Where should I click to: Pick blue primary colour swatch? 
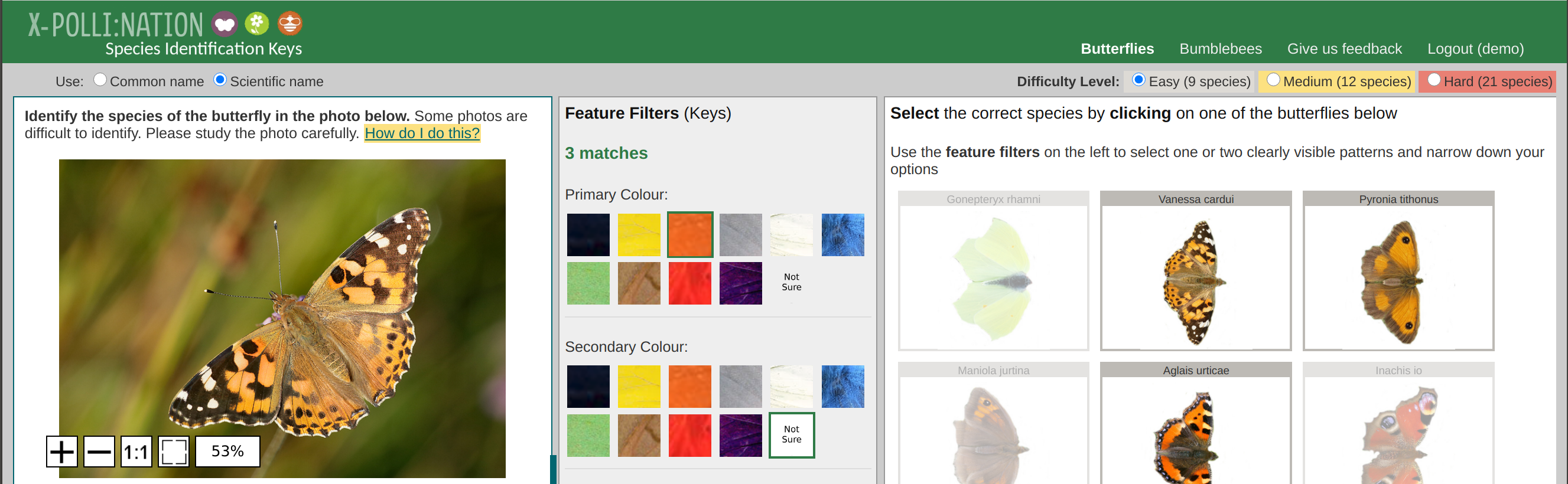843,235
